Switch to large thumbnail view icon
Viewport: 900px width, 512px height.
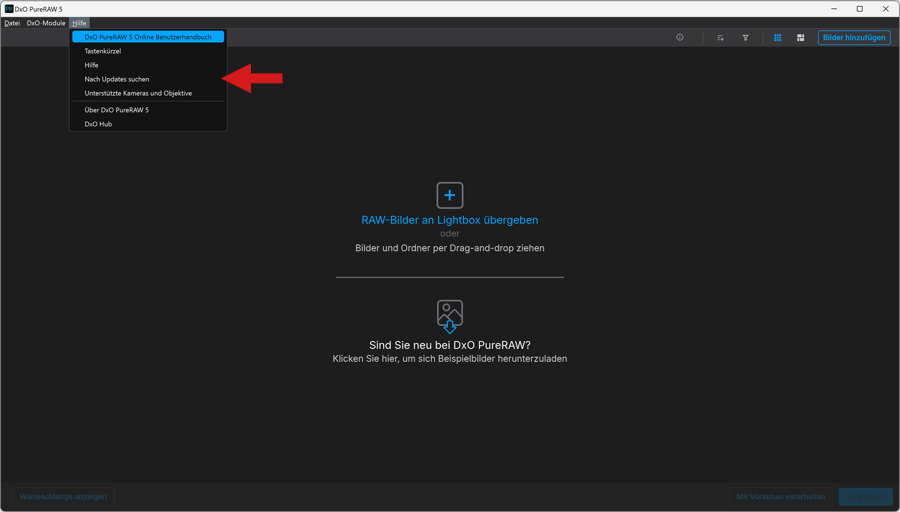coord(800,37)
